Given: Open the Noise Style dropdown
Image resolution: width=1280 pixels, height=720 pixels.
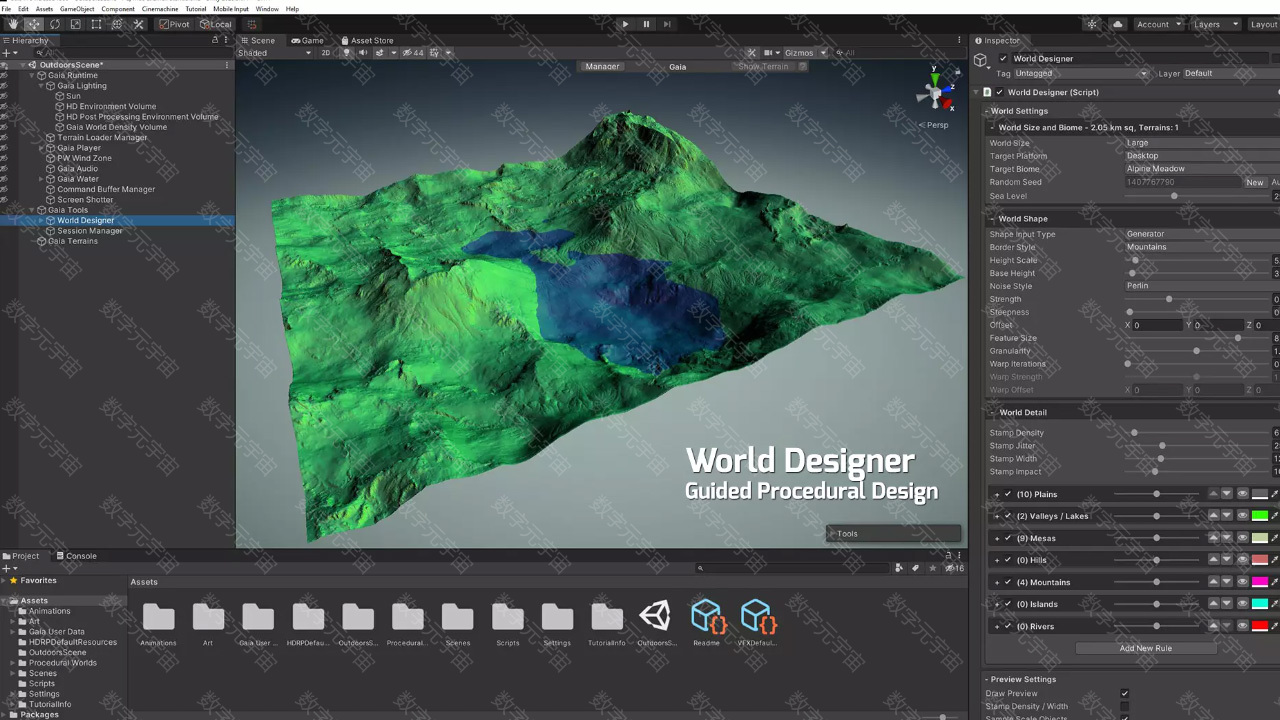Looking at the screenshot, I should (1203, 286).
